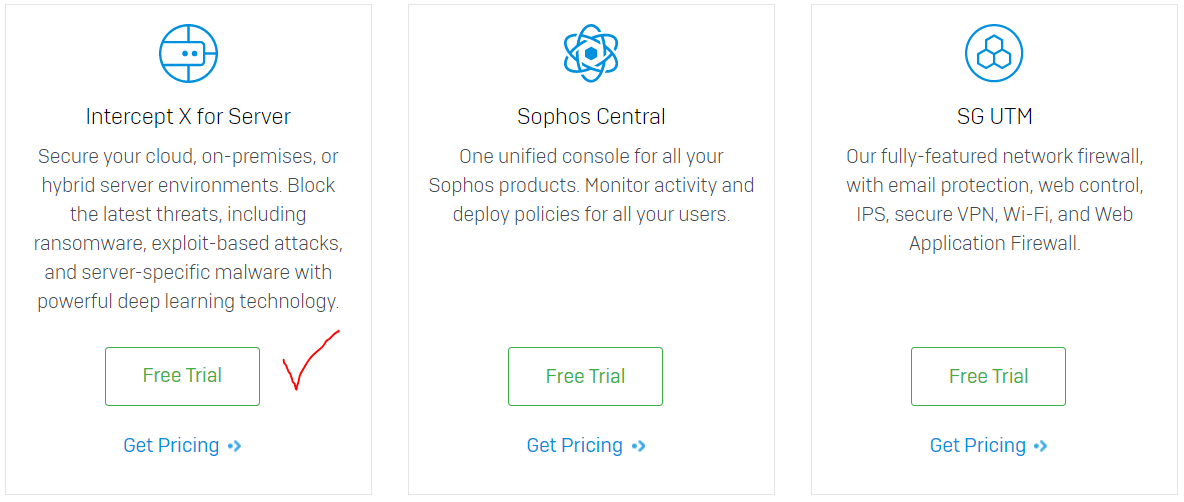Click the Intercept X for Server robot icon

pyautogui.click(x=188, y=54)
